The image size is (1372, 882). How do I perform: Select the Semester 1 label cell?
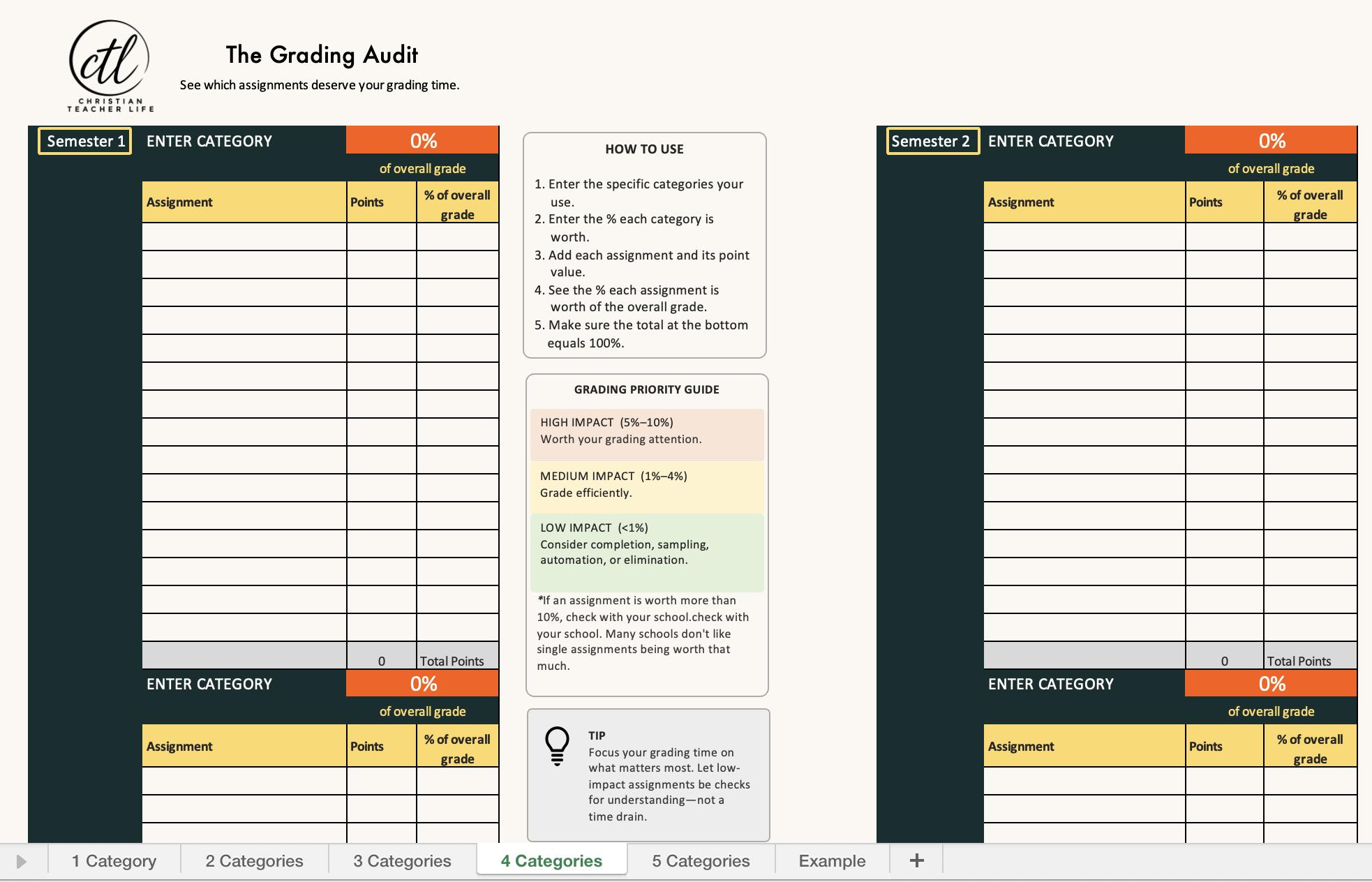(x=85, y=141)
